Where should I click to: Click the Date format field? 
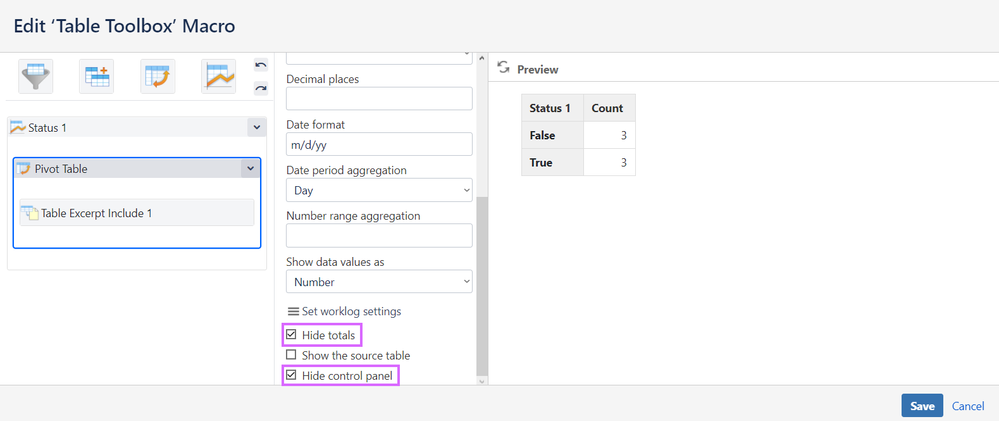point(379,145)
